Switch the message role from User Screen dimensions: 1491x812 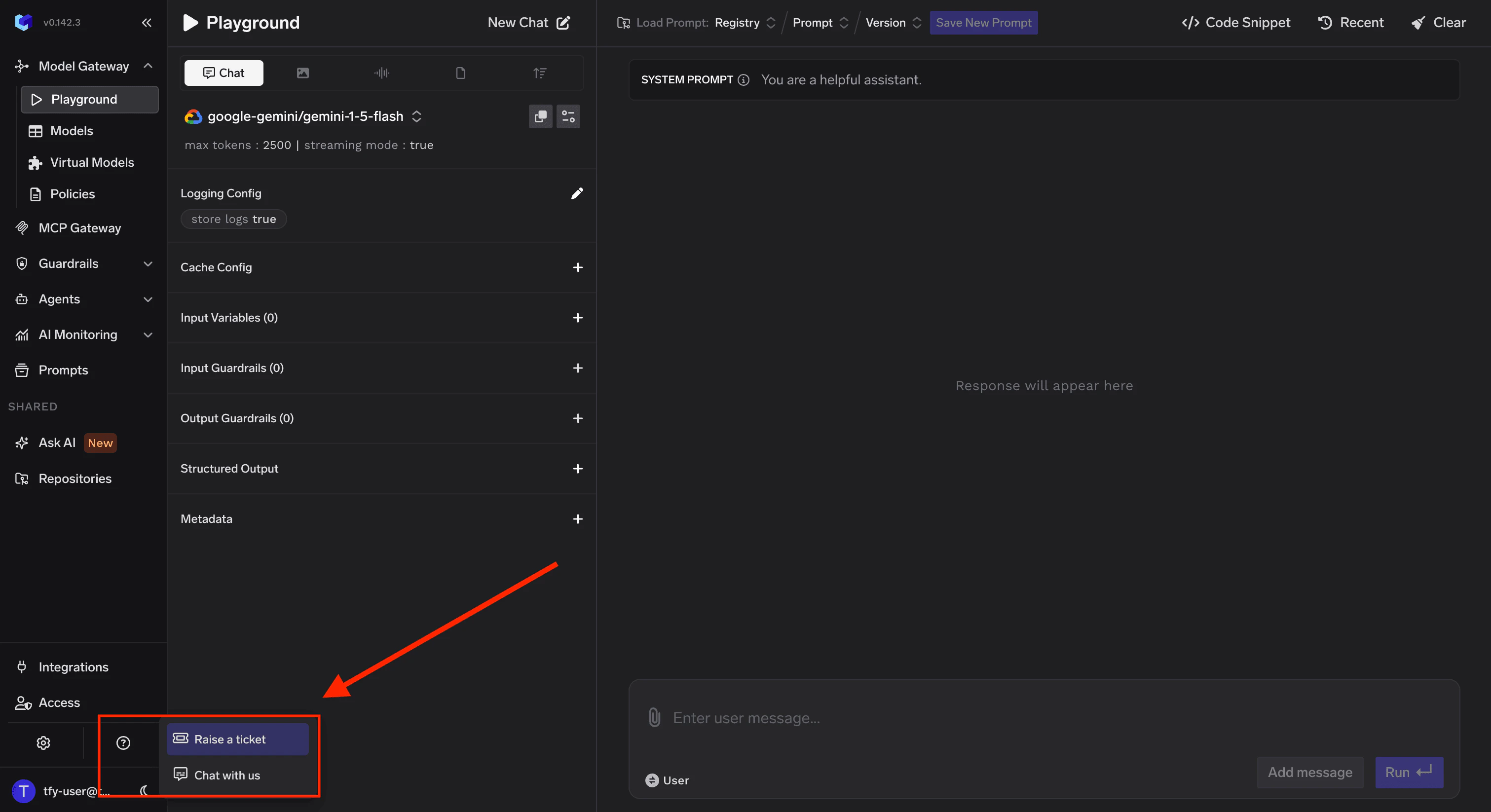coord(668,780)
